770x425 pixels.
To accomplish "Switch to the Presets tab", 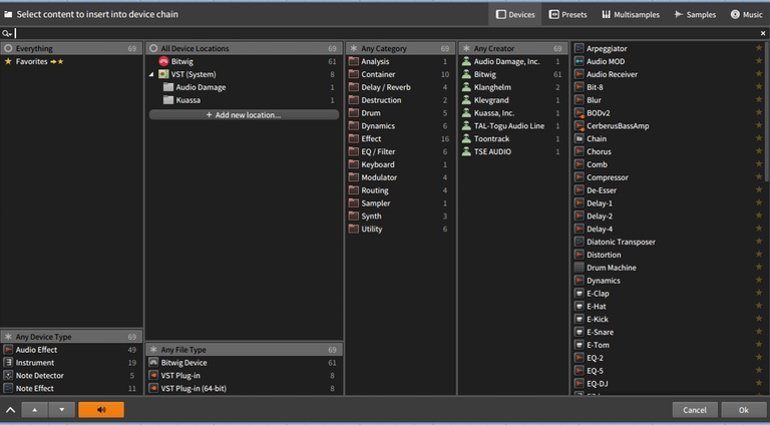I will (x=569, y=14).
